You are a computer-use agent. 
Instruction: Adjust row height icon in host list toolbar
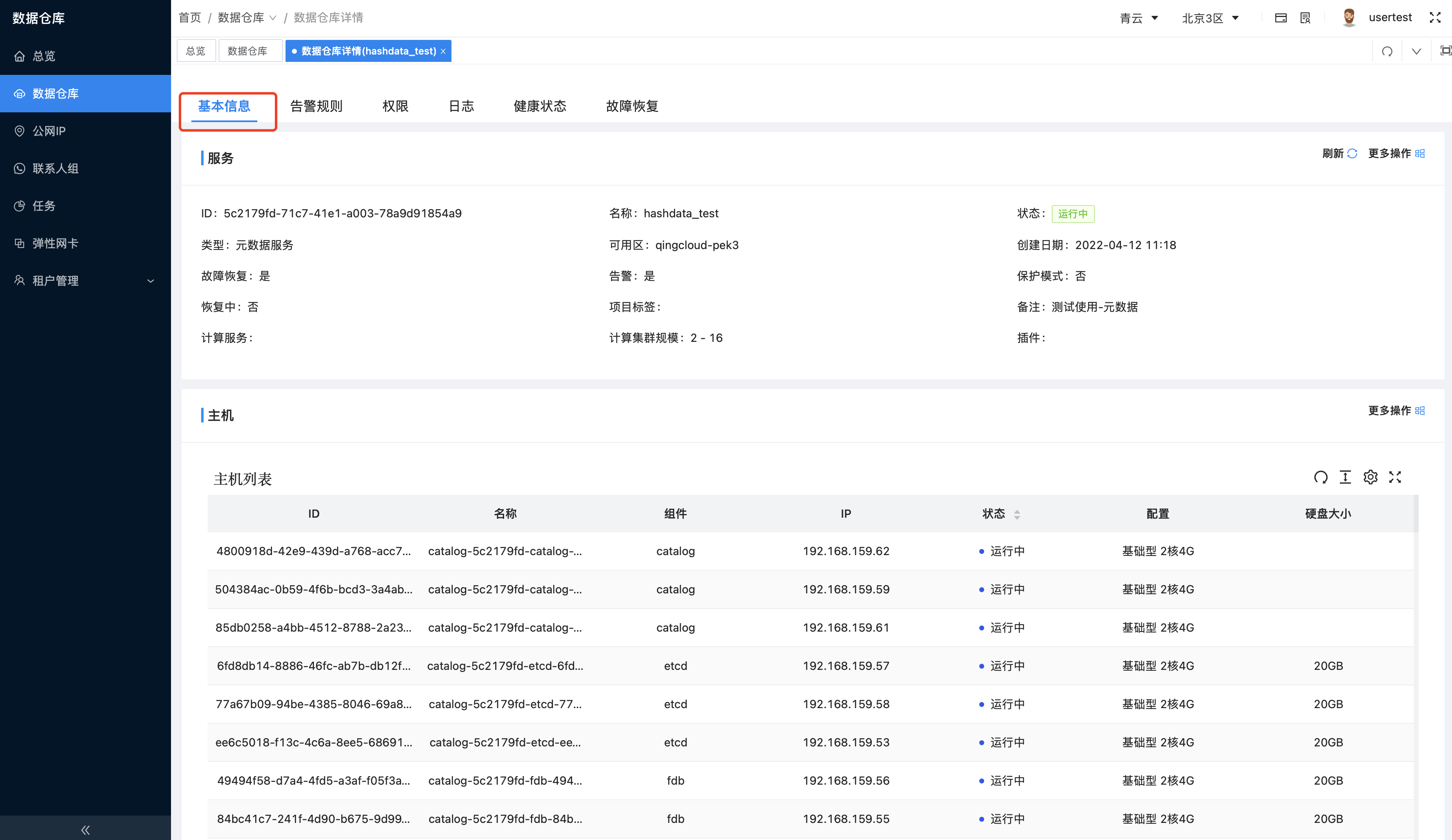(1345, 477)
